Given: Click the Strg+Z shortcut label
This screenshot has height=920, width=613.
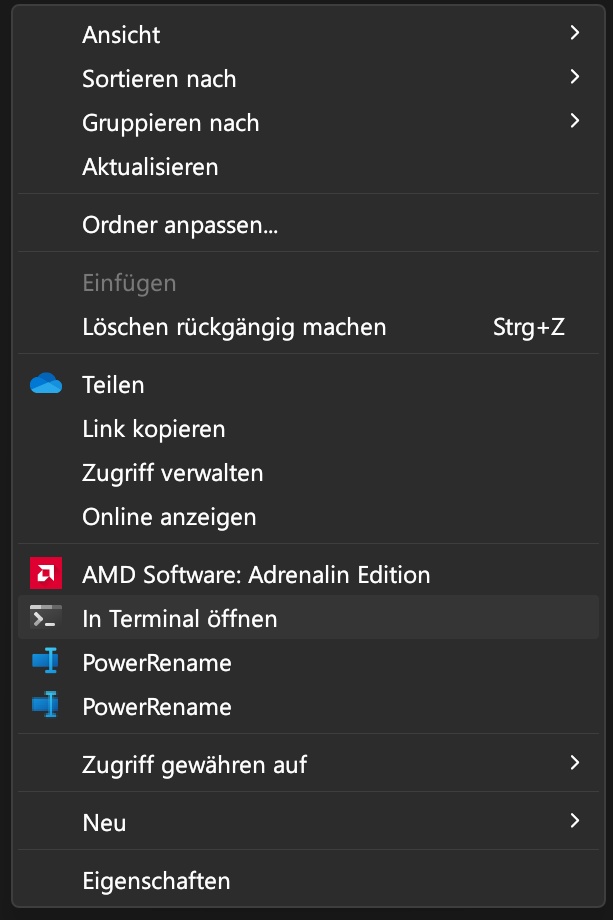Looking at the screenshot, I should click(x=529, y=327).
